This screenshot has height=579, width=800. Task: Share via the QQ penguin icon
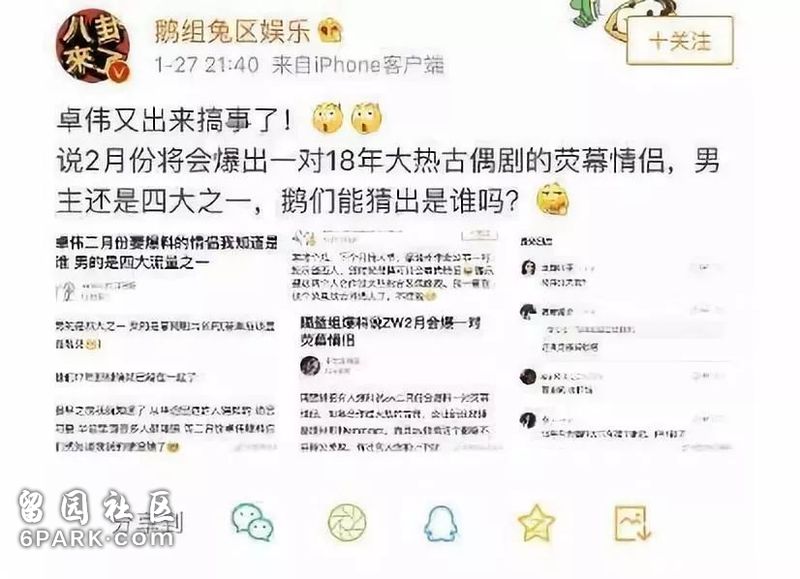click(441, 523)
